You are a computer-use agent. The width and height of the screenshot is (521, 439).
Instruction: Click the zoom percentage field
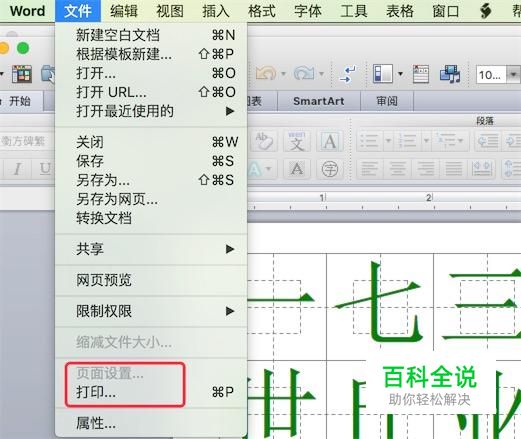tap(491, 75)
